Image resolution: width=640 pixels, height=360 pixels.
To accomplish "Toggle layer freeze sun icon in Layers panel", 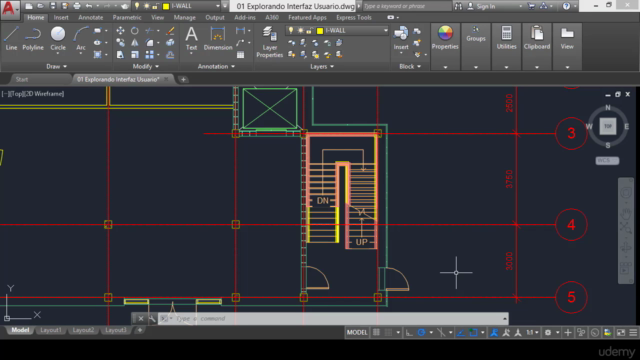I will point(300,31).
